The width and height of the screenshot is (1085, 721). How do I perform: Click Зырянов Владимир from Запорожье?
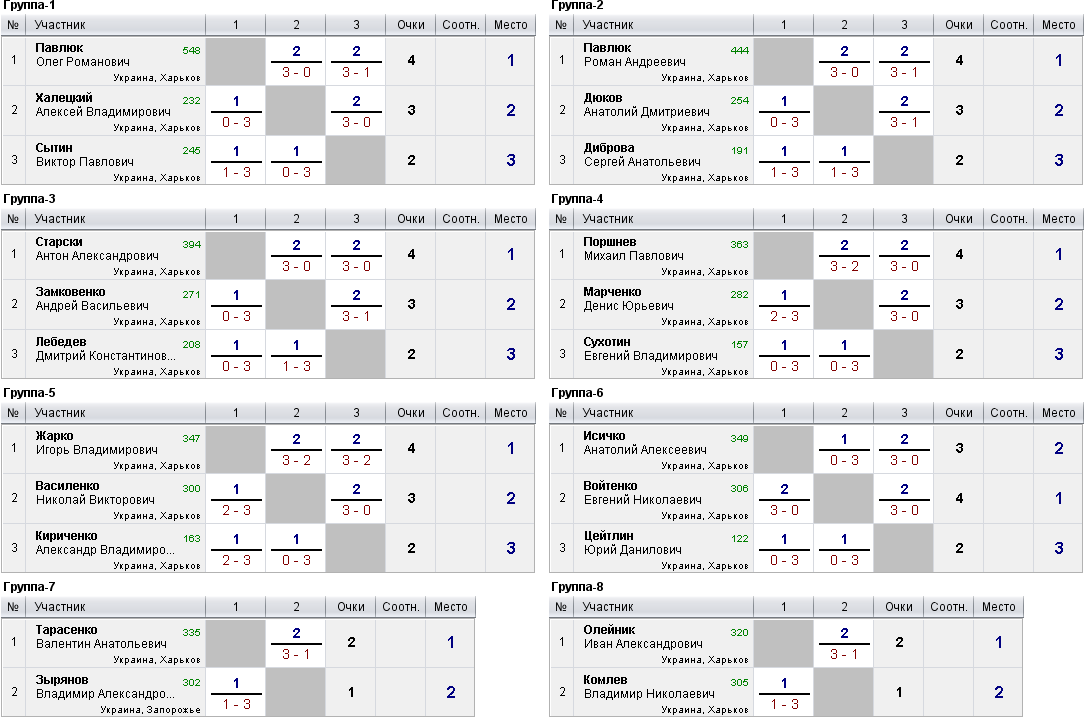[104, 686]
